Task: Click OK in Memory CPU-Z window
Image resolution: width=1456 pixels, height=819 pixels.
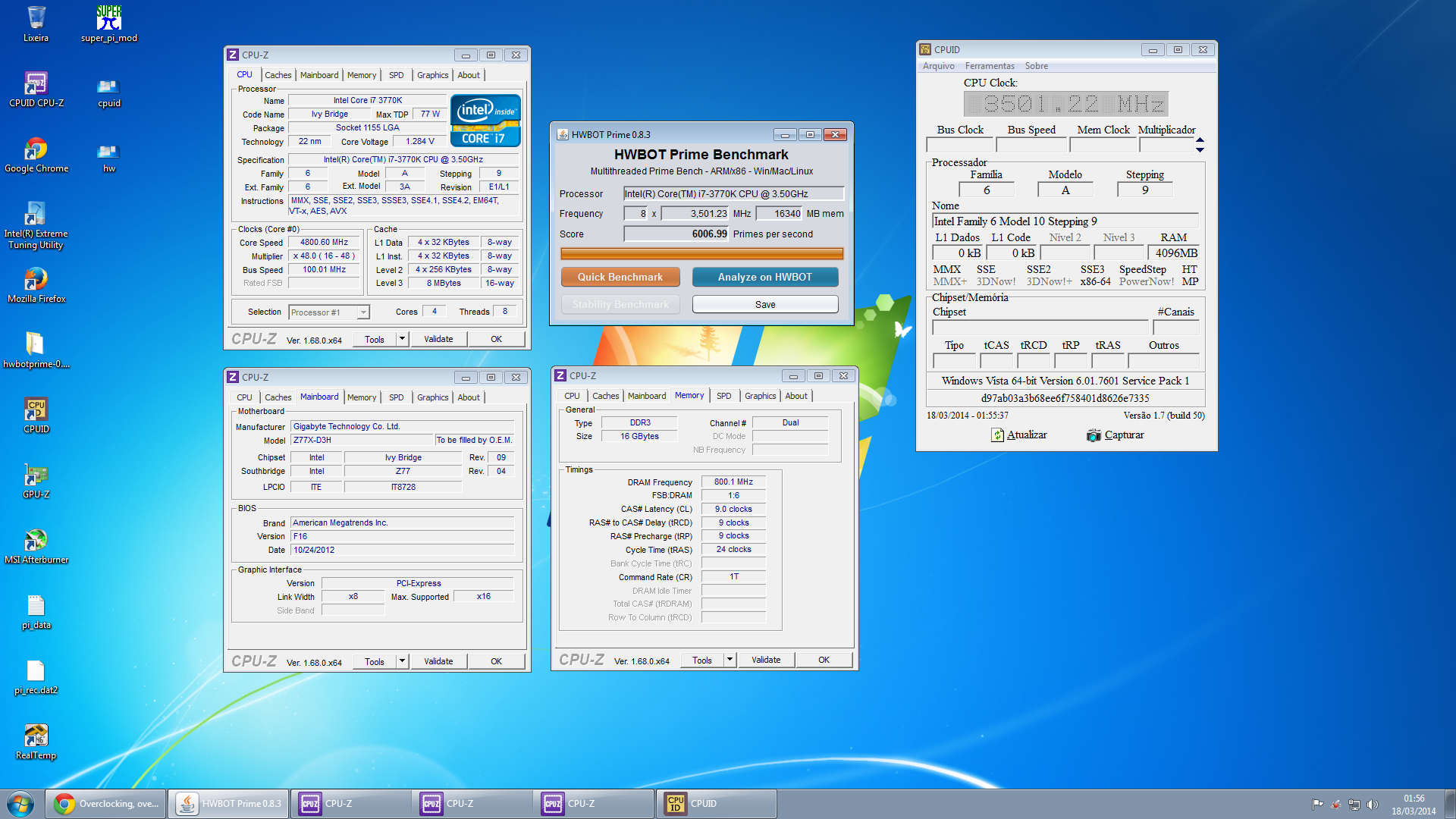Action: pyautogui.click(x=824, y=660)
